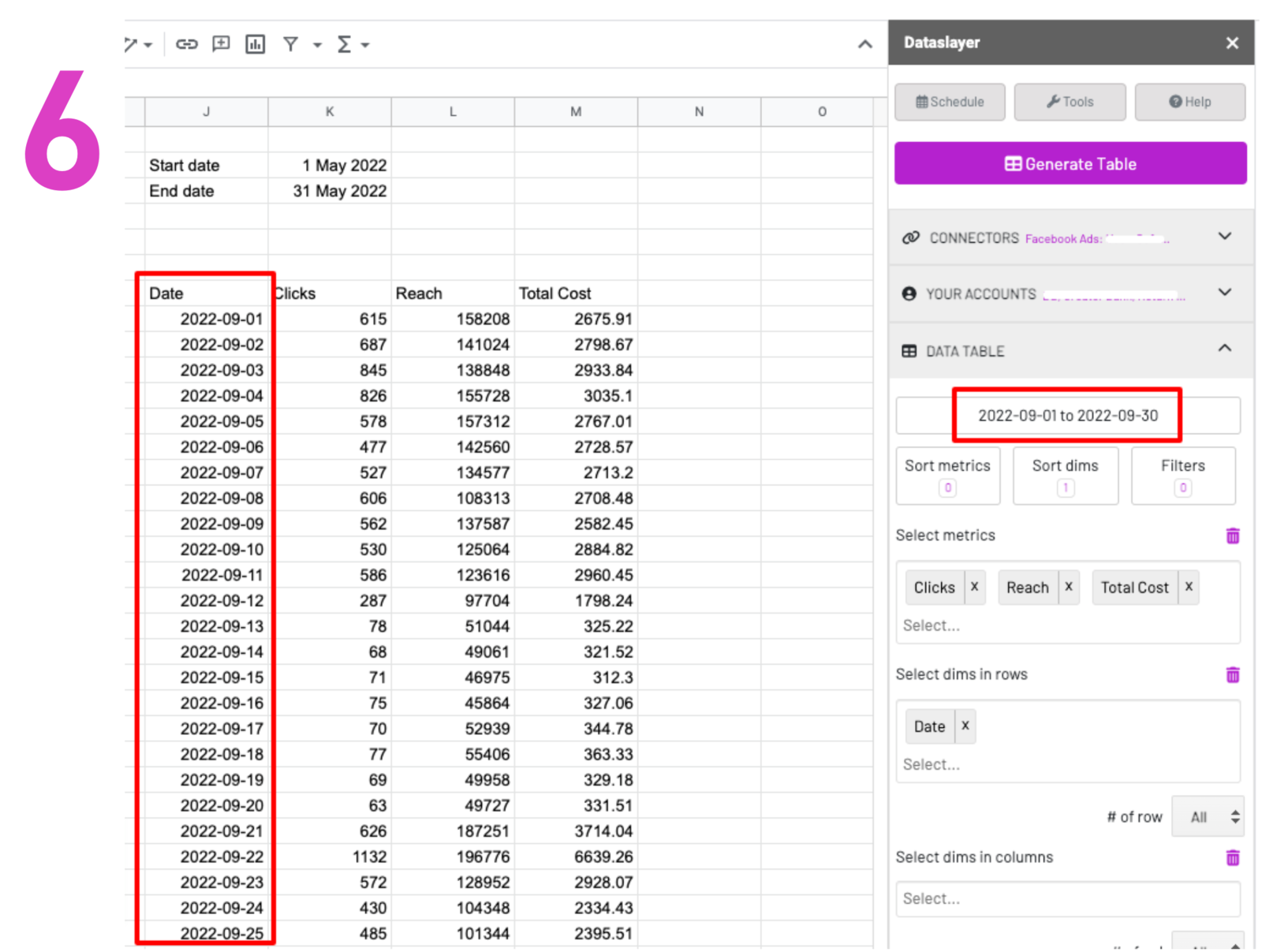Image resolution: width=1262 pixels, height=952 pixels.
Task: Click the trash icon beside Select dims in columns
Action: tap(1233, 857)
